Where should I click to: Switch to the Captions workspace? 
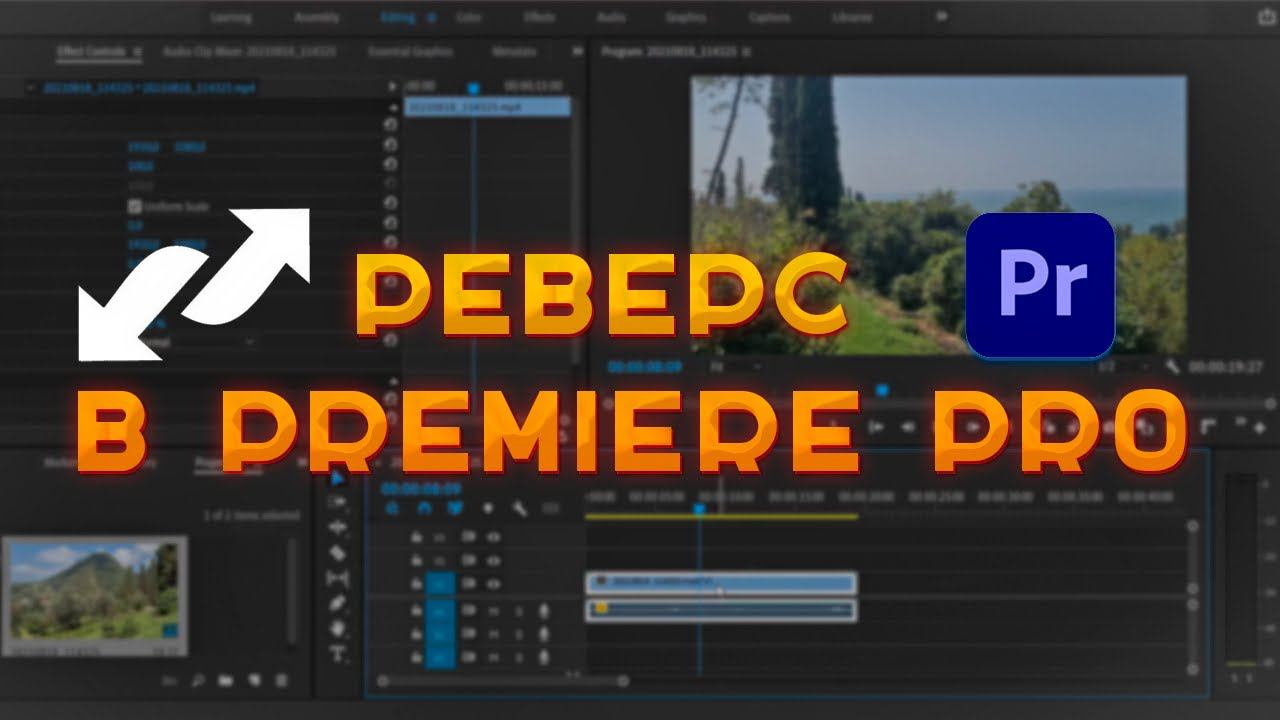(768, 17)
